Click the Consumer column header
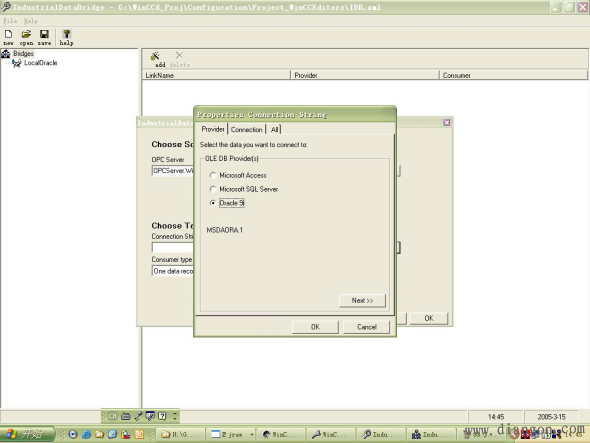590x443 pixels. tap(513, 75)
